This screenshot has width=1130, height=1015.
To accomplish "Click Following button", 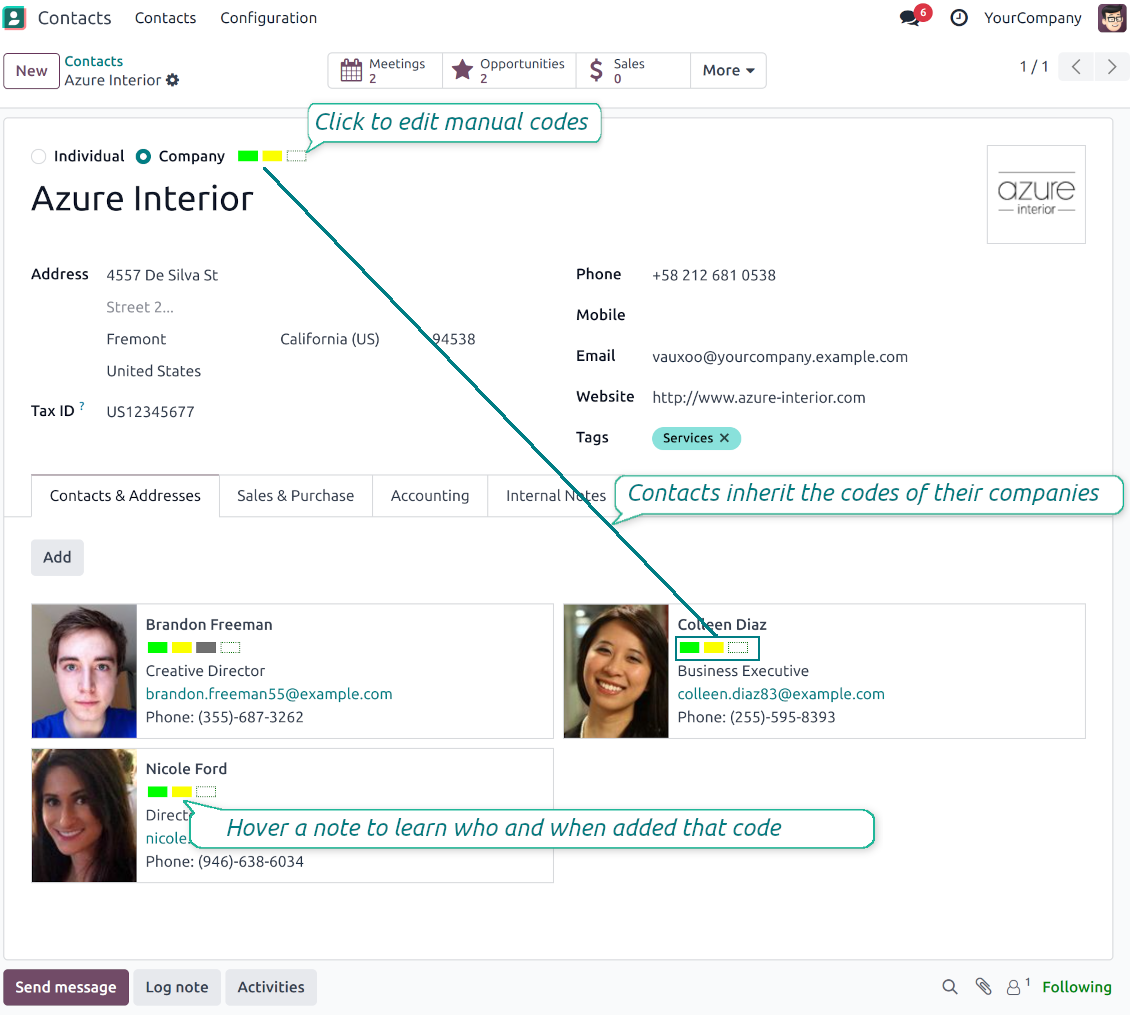I will (x=1077, y=987).
